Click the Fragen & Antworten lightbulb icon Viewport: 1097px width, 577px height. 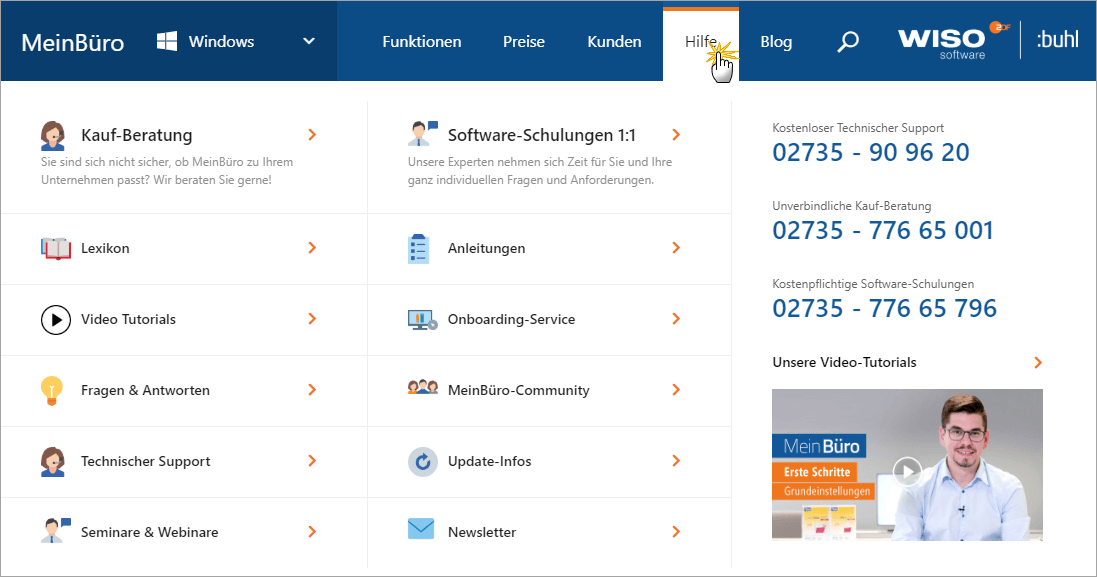tap(52, 390)
